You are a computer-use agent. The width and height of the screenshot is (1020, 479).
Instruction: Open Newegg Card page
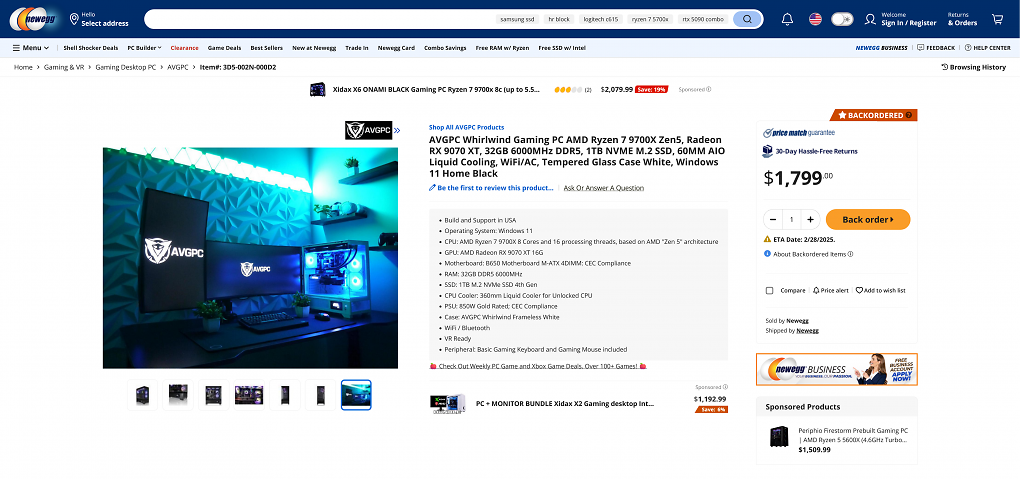396,48
